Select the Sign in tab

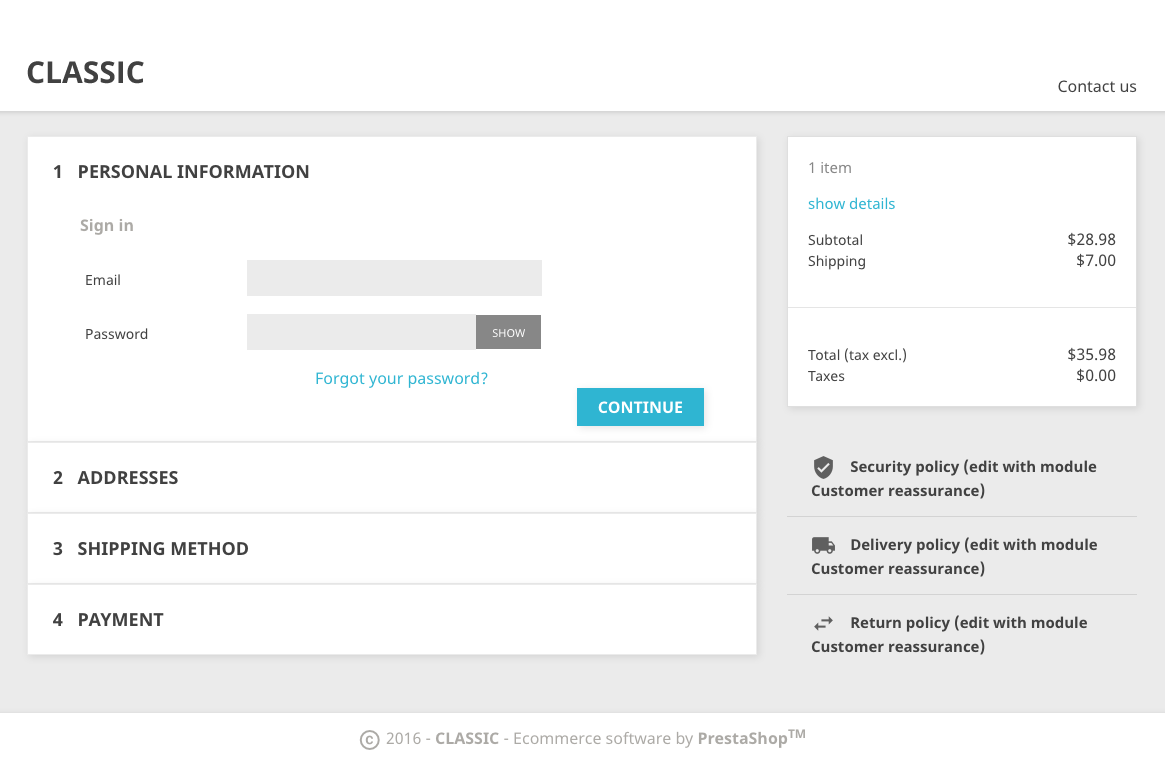(x=107, y=226)
